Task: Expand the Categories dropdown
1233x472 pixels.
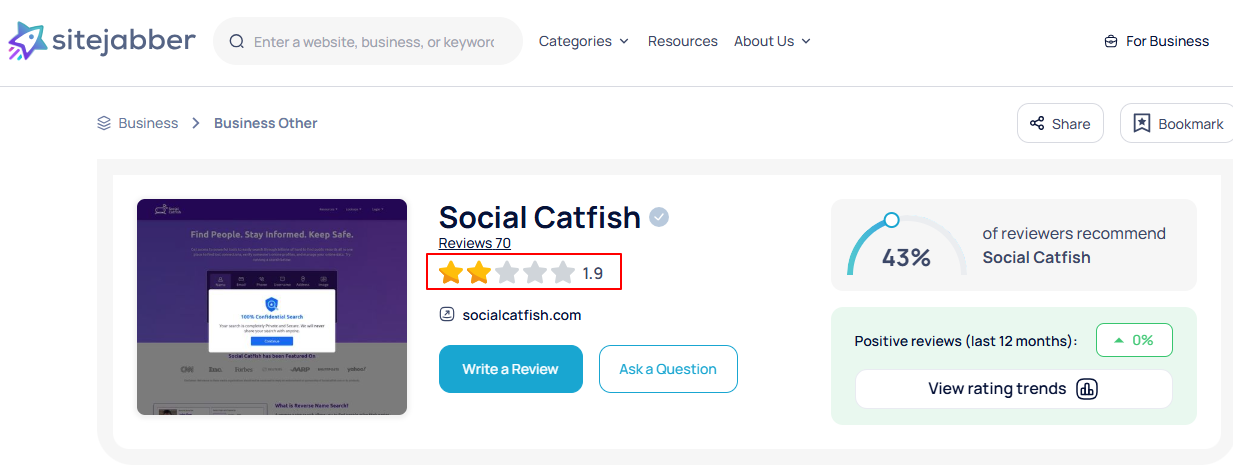Action: tap(584, 41)
